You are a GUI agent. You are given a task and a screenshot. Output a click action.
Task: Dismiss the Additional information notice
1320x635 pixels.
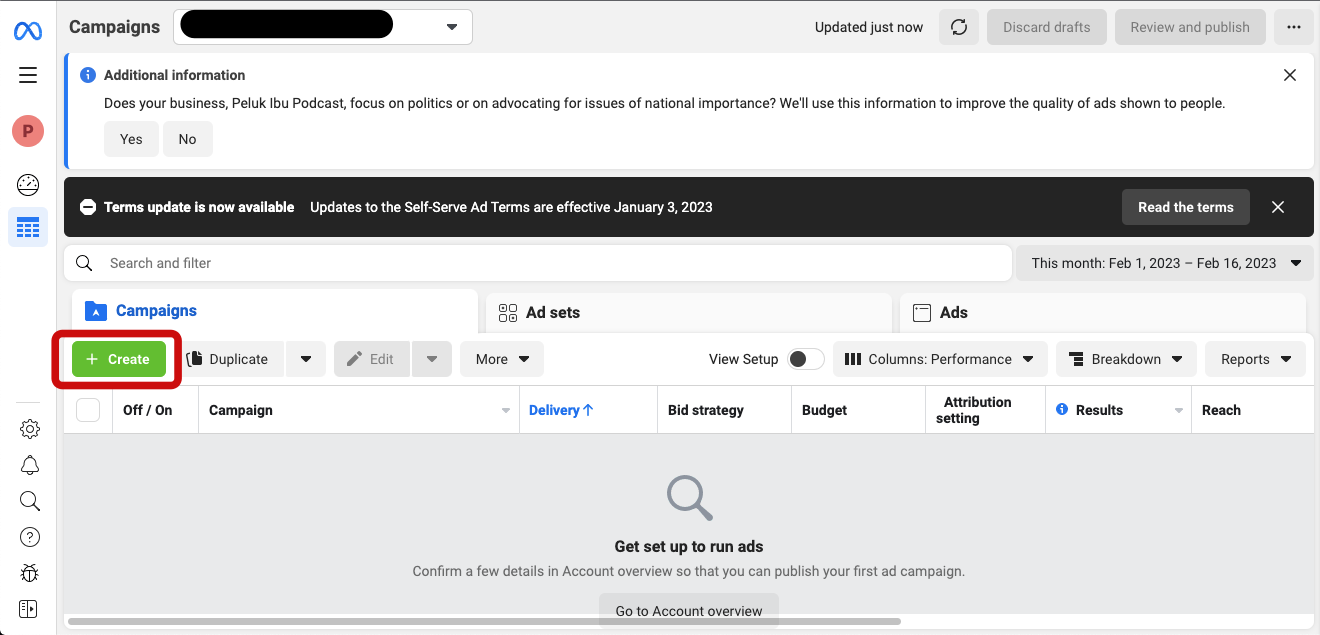click(1290, 75)
